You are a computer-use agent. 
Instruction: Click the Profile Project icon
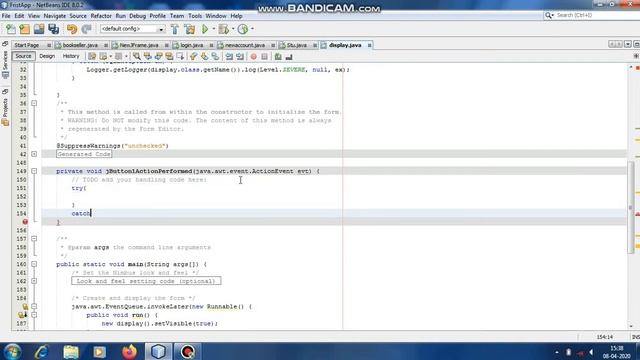tap(243, 29)
